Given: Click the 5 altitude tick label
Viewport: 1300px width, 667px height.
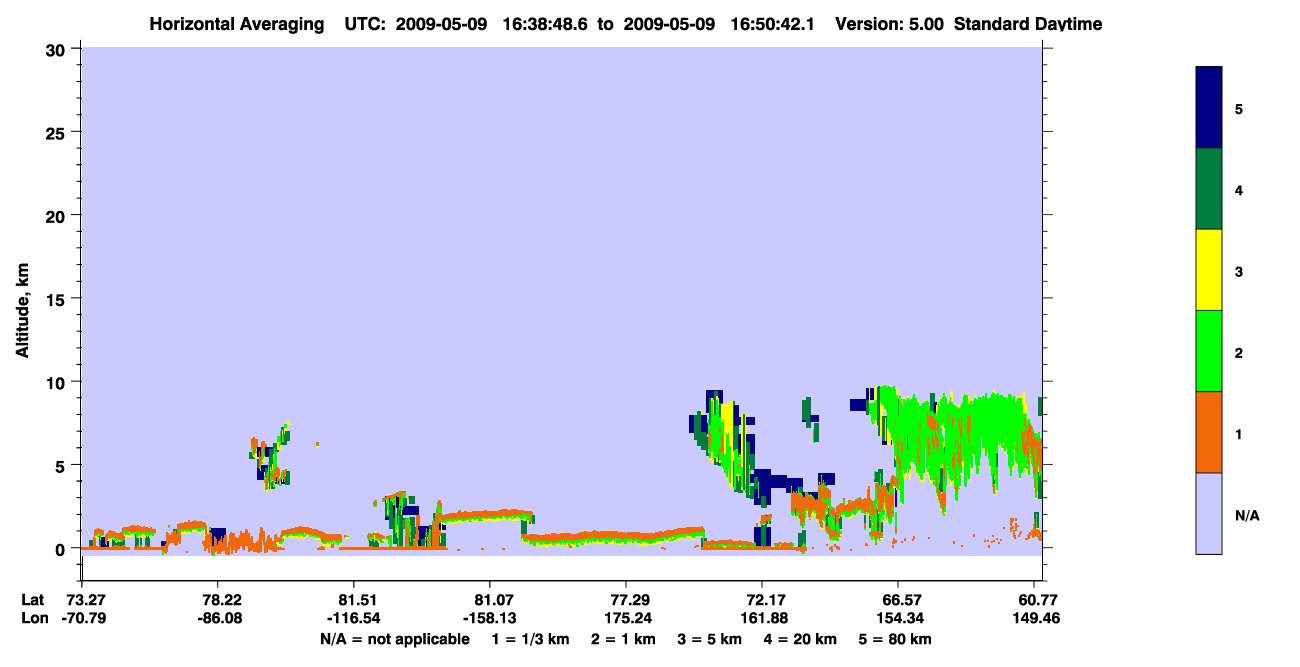Looking at the screenshot, I should [x=63, y=465].
